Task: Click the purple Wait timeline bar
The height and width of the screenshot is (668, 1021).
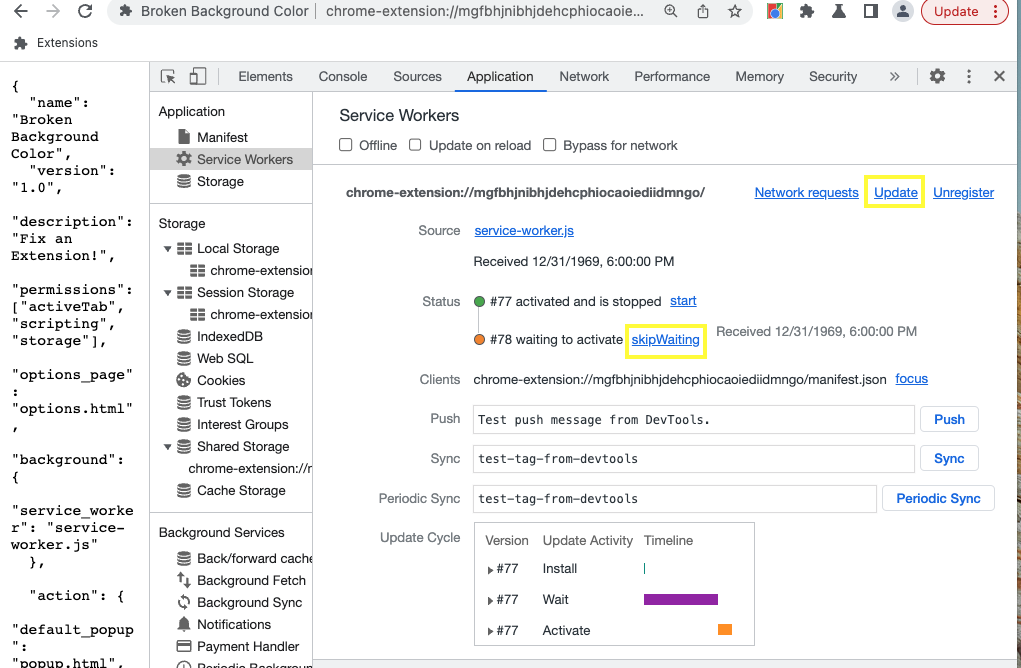Action: (x=681, y=599)
